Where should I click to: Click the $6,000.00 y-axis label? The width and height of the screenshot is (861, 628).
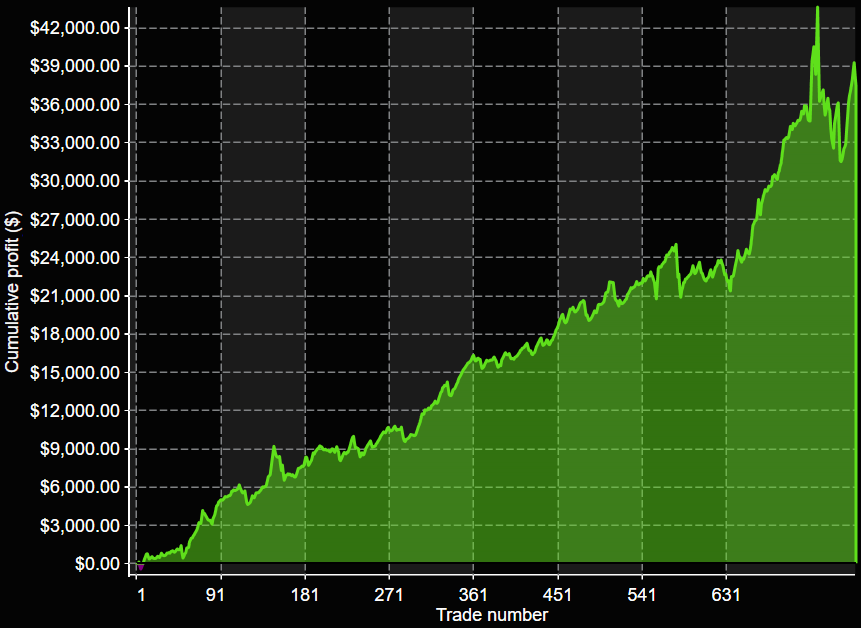80,487
